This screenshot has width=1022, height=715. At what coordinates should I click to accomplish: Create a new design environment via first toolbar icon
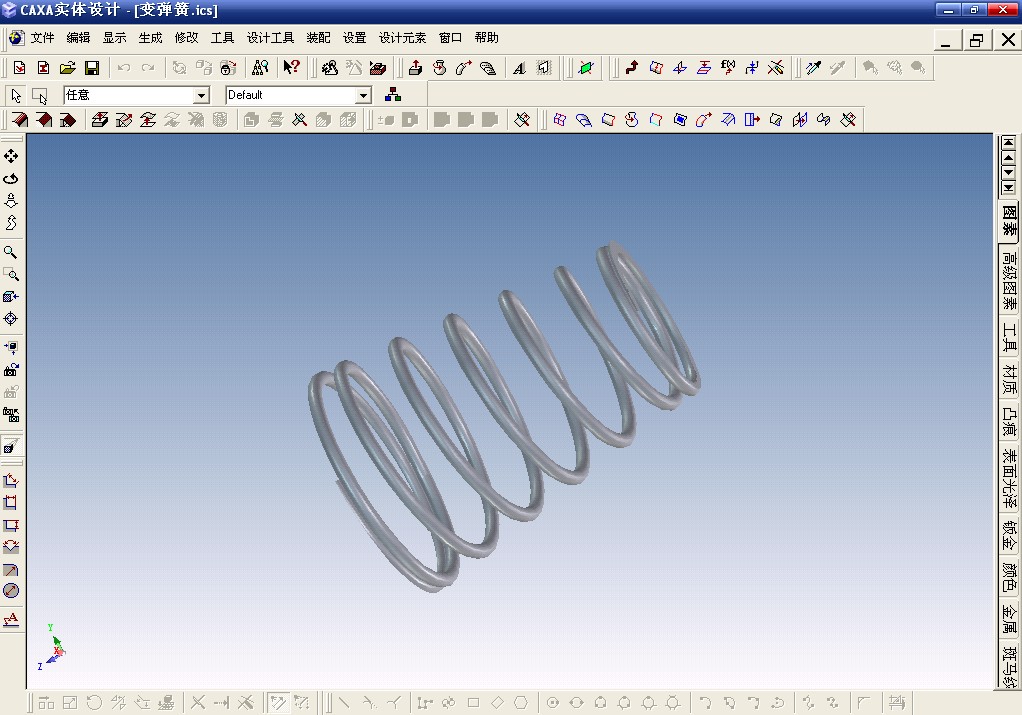point(20,68)
